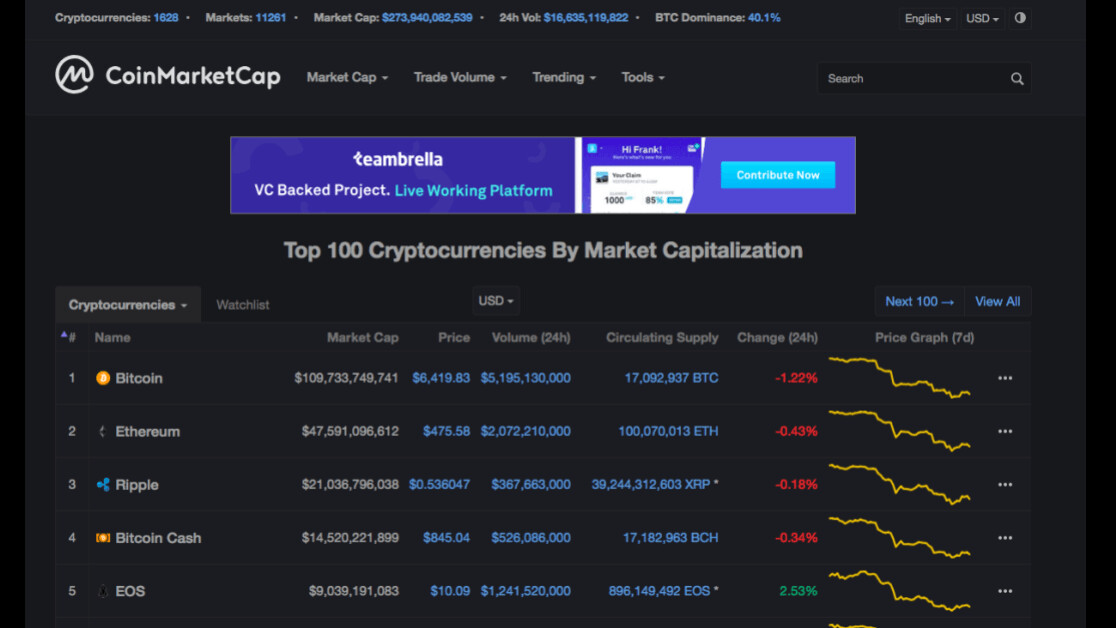The width and height of the screenshot is (1116, 628).
Task: Click the View All button
Action: click(997, 301)
